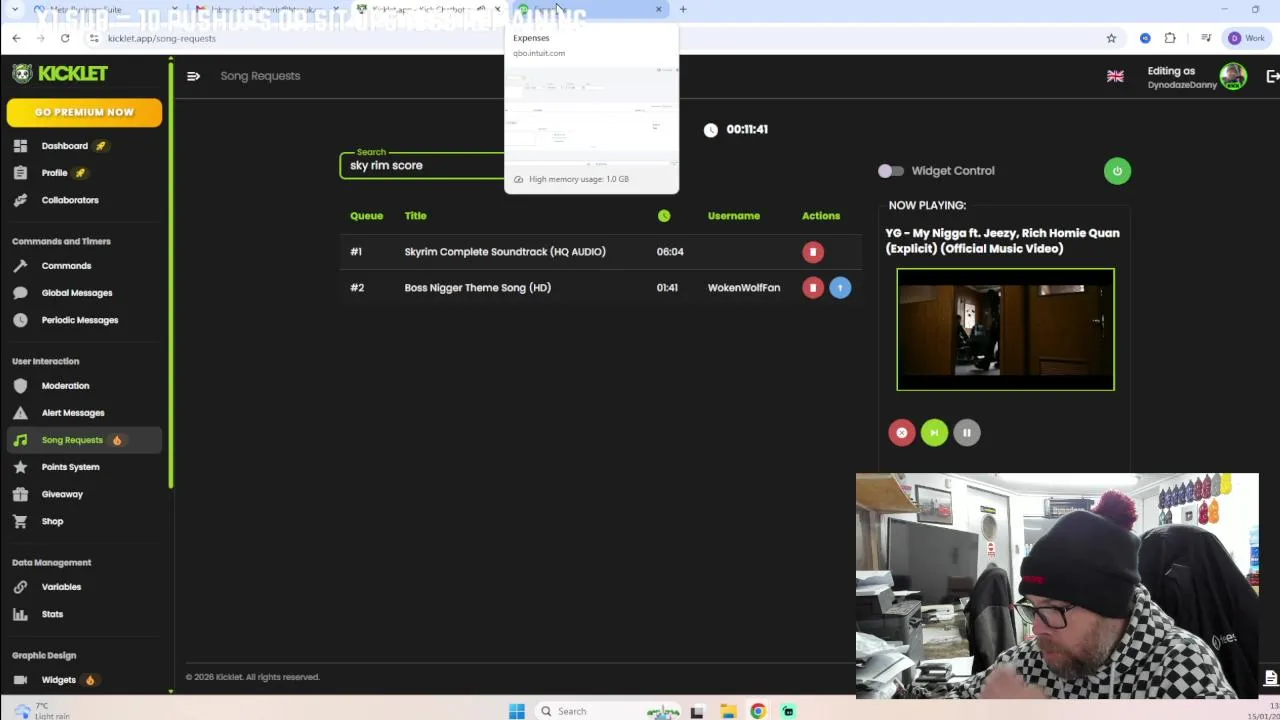This screenshot has width=1280, height=720.
Task: Click the taskbar Search box
Action: (610, 712)
